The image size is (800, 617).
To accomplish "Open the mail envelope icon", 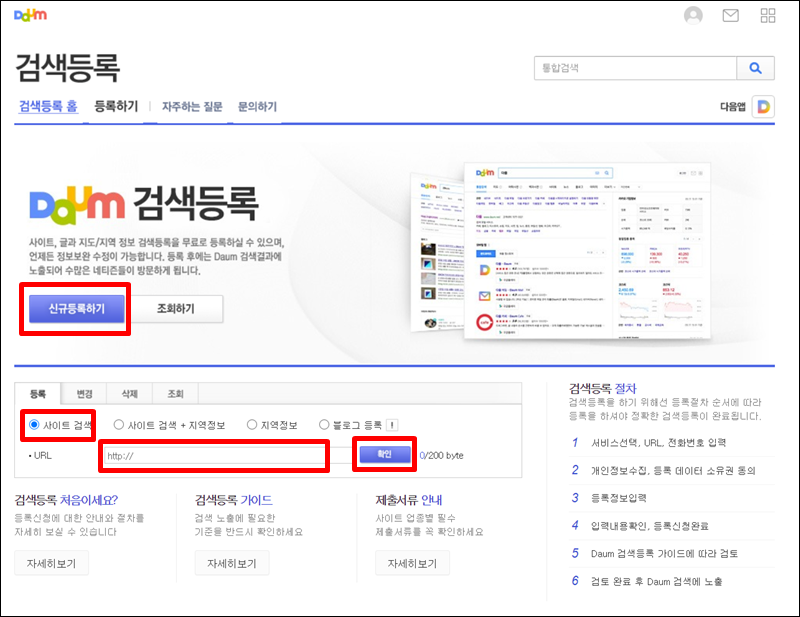I will [731, 15].
